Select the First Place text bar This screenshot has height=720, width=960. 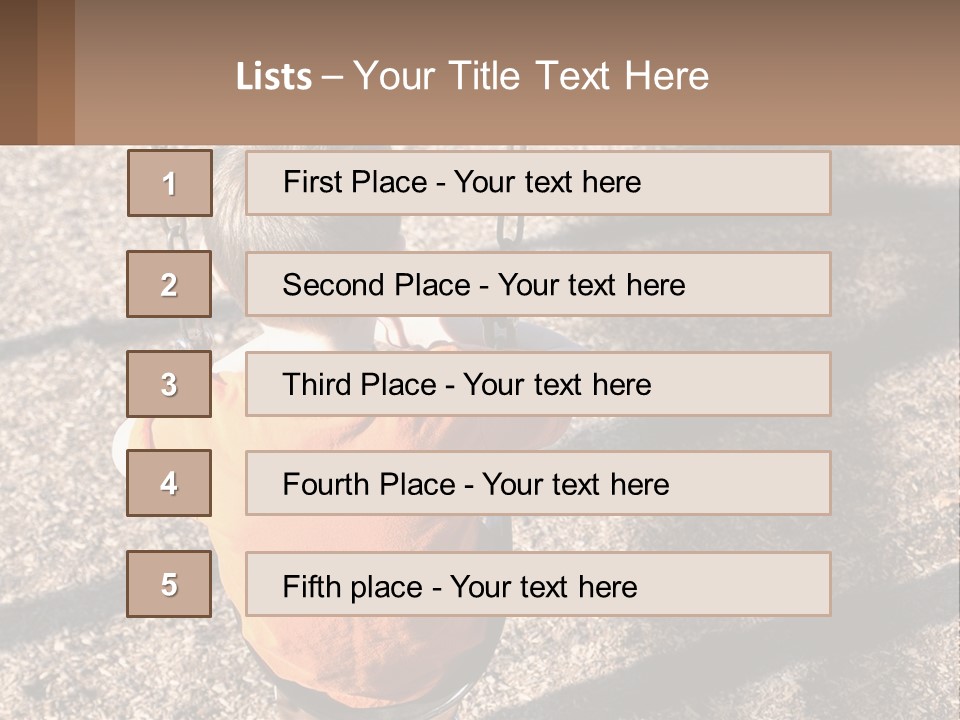click(x=538, y=183)
